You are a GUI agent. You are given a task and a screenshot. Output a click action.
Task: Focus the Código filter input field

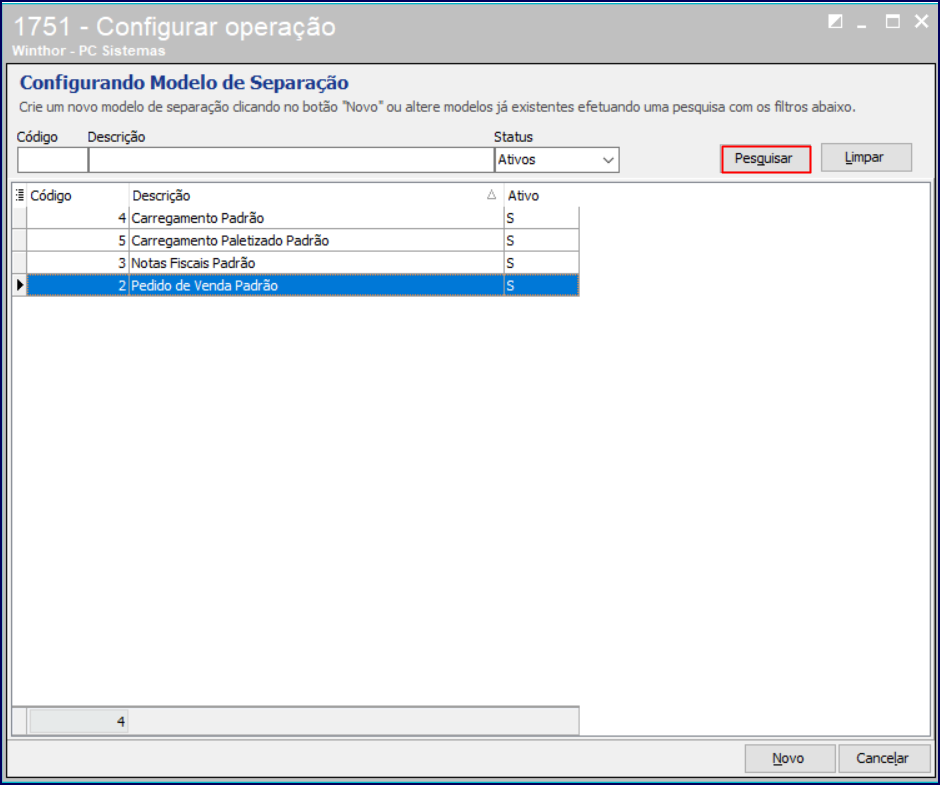(x=53, y=160)
